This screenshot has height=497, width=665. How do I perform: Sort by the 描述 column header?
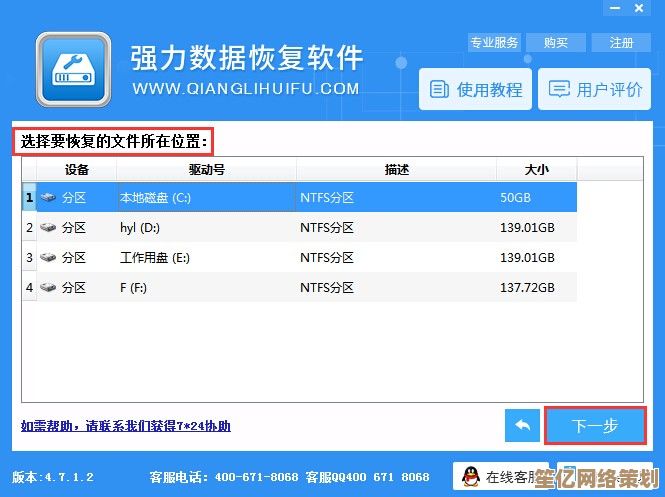point(396,170)
